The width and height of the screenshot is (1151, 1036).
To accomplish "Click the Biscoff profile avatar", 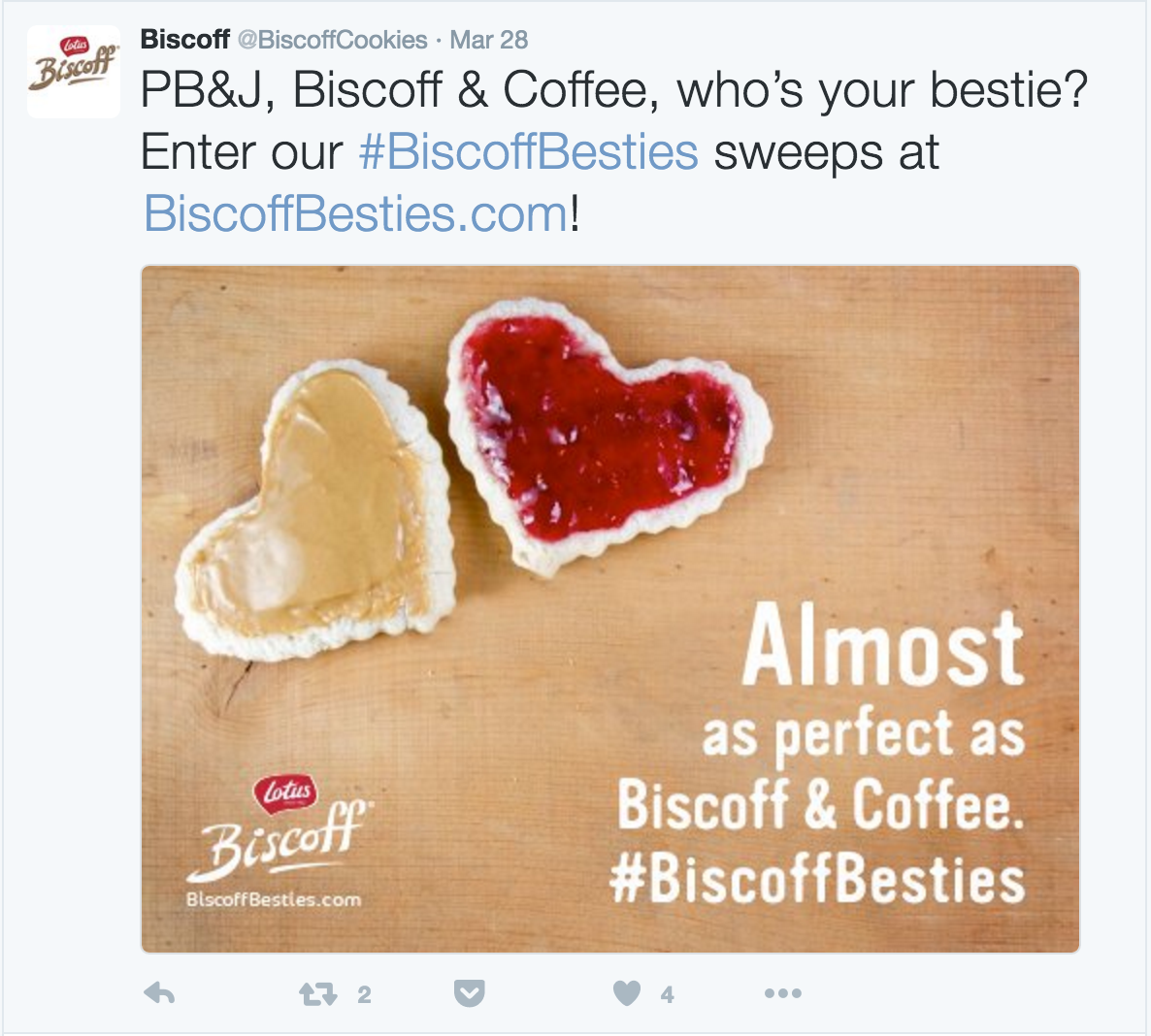I will click(74, 73).
